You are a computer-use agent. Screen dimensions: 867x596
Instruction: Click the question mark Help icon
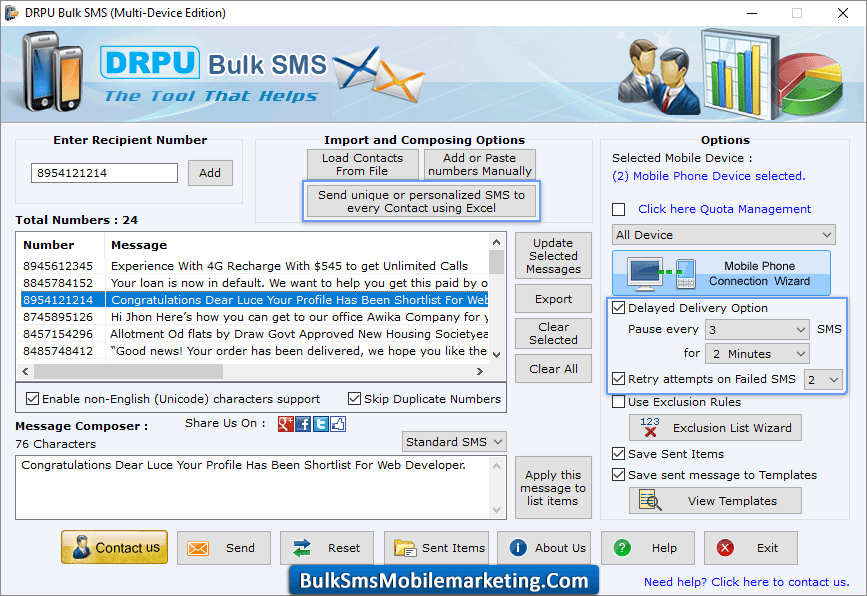click(x=622, y=548)
